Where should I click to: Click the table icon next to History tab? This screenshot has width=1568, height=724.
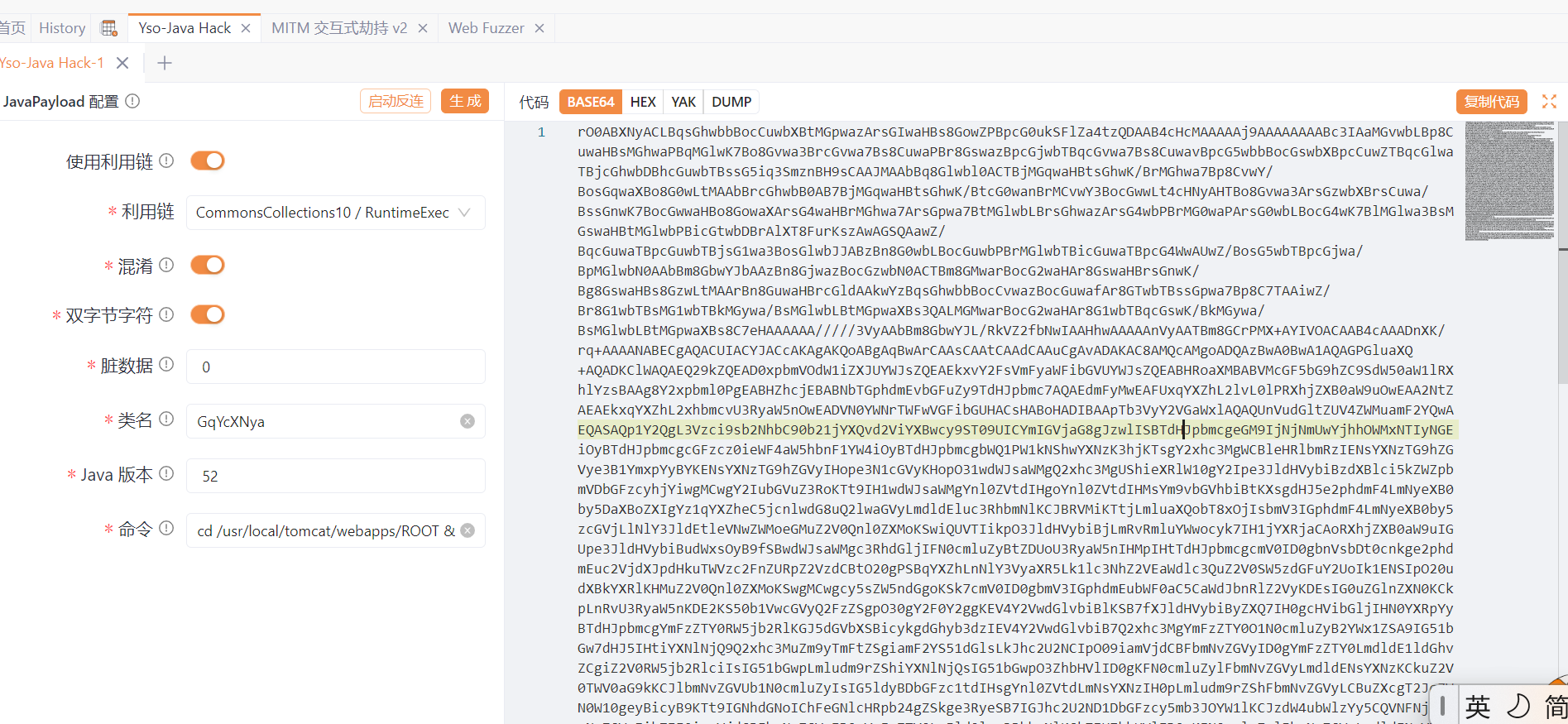[108, 28]
